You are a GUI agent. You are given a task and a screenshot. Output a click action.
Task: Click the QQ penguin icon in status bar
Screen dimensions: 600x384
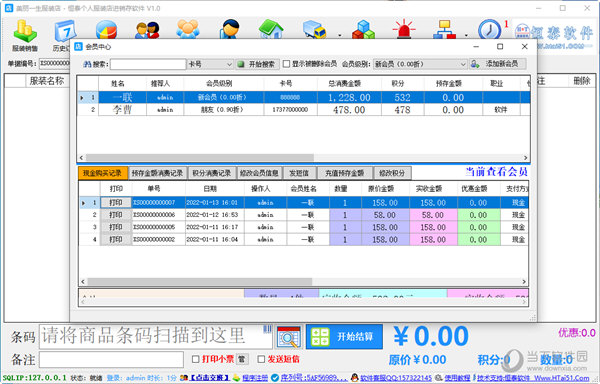355,378
